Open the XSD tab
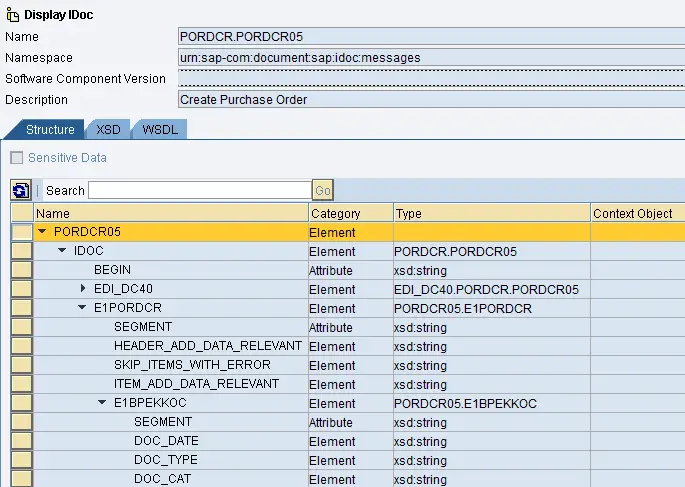The height and width of the screenshot is (487, 685). coord(108,130)
